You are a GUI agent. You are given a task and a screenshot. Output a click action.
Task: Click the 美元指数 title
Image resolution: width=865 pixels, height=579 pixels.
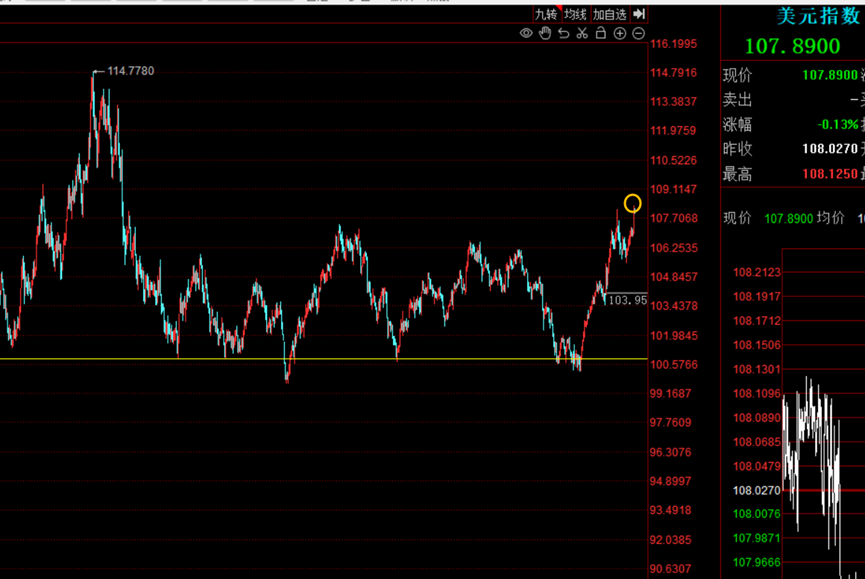click(819, 17)
